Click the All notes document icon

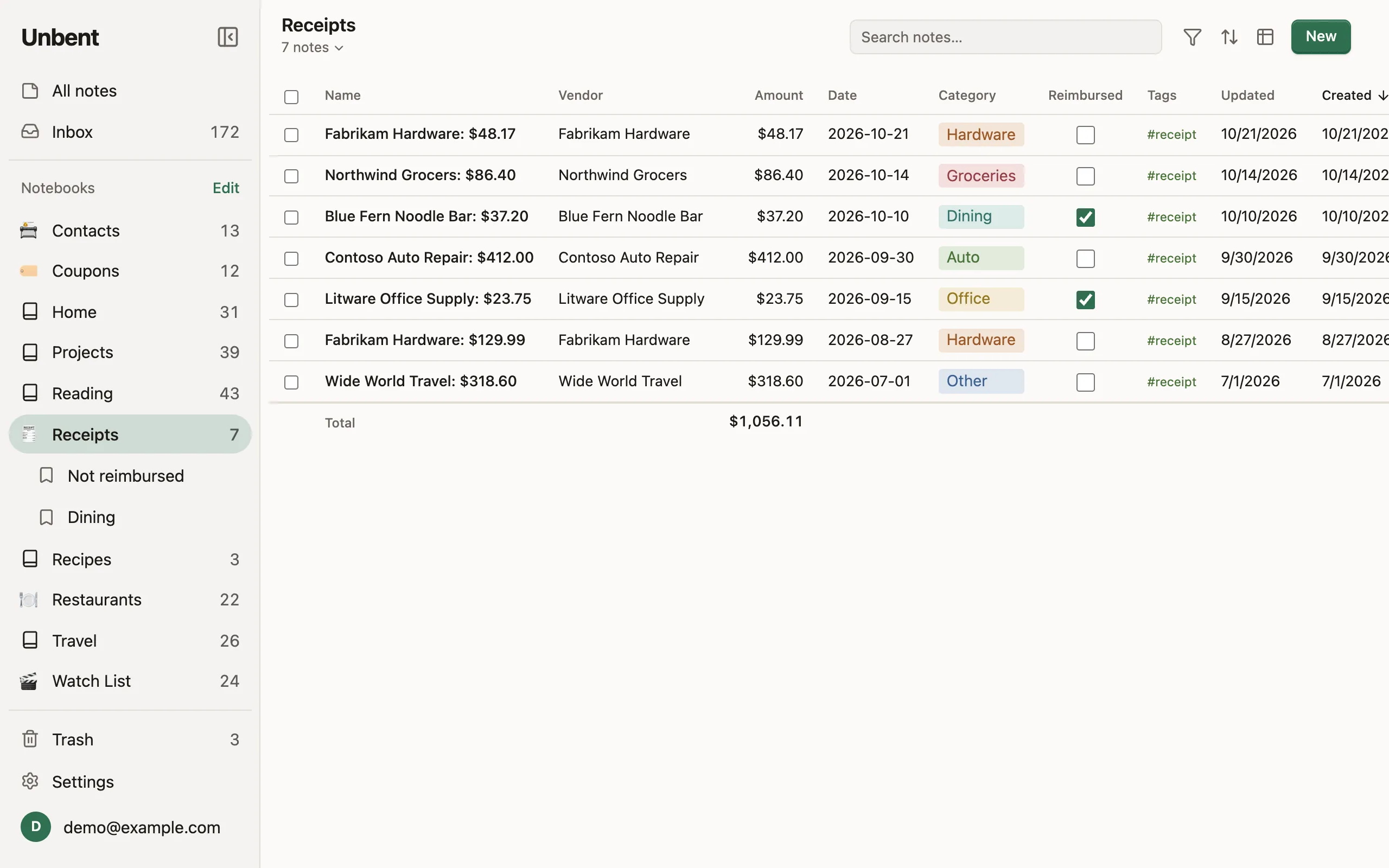point(30,91)
